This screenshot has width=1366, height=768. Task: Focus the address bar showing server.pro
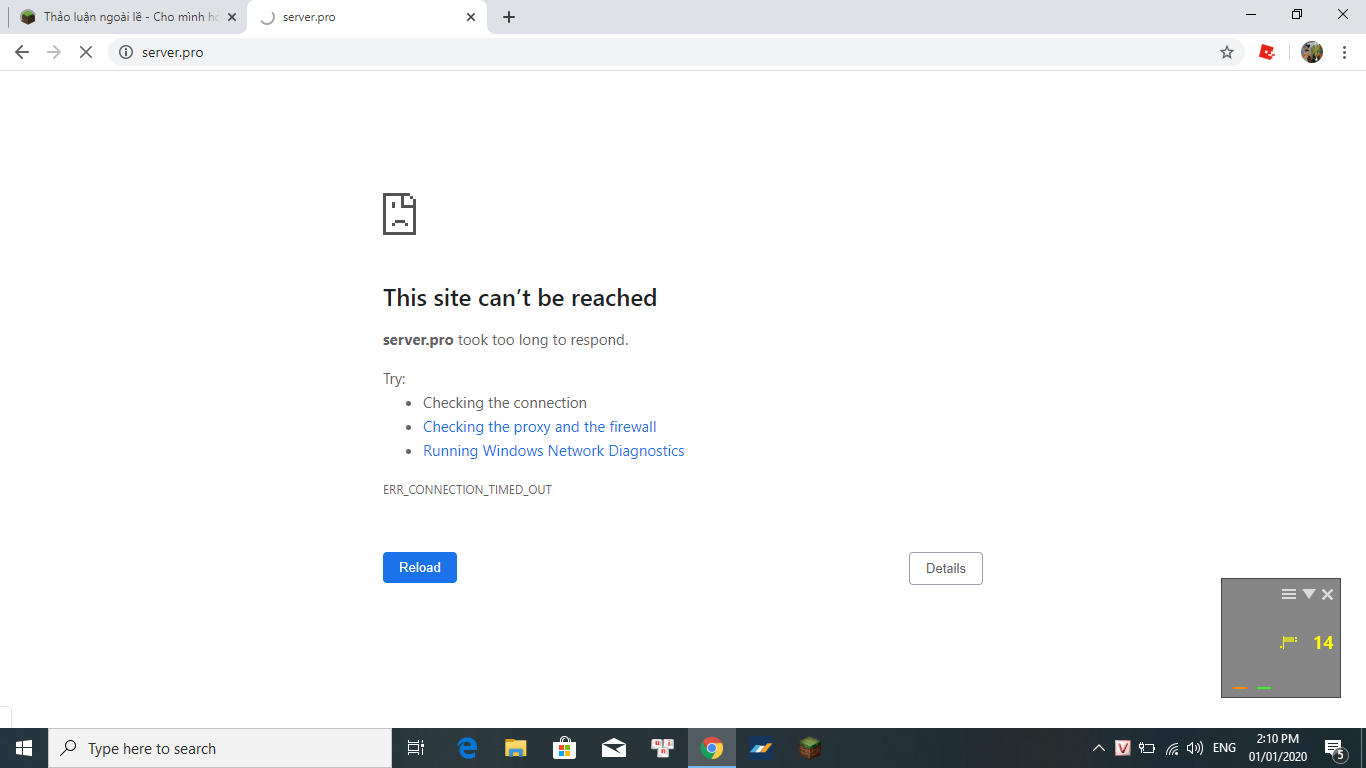676,52
